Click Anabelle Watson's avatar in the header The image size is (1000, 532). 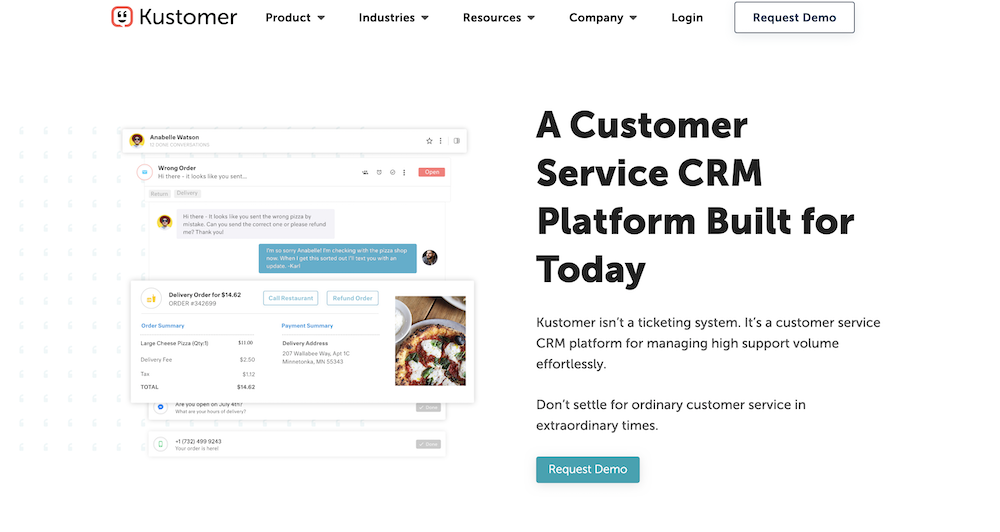click(136, 140)
